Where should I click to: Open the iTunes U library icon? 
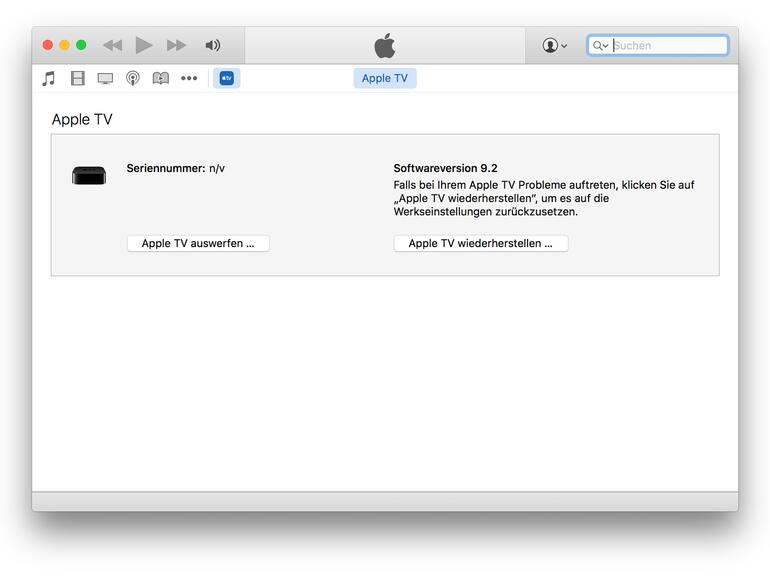point(161,78)
